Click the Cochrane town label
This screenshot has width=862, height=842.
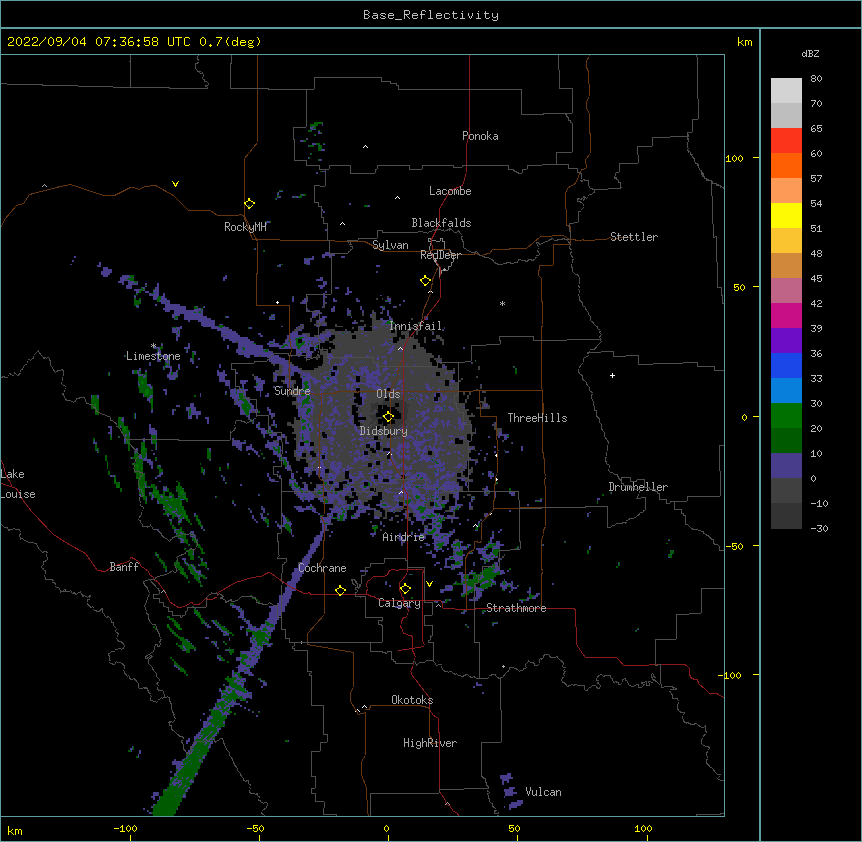[322, 568]
